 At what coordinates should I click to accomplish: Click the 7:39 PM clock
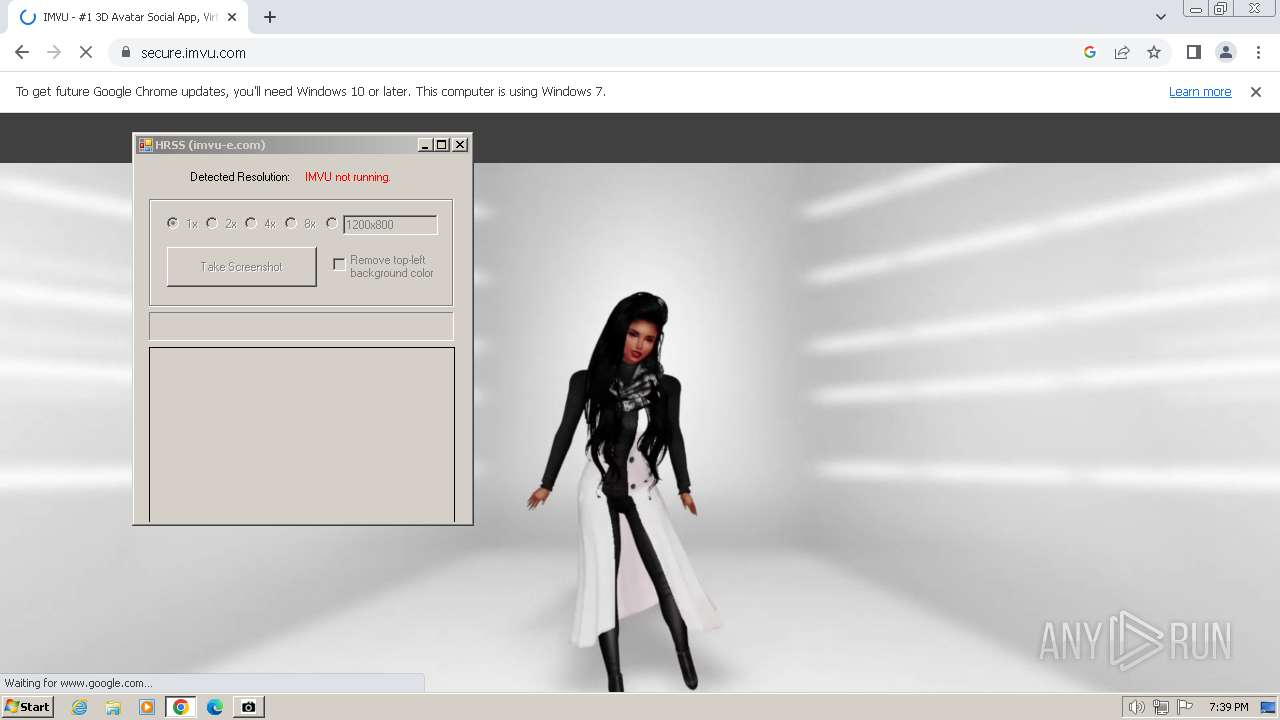[x=1228, y=707]
